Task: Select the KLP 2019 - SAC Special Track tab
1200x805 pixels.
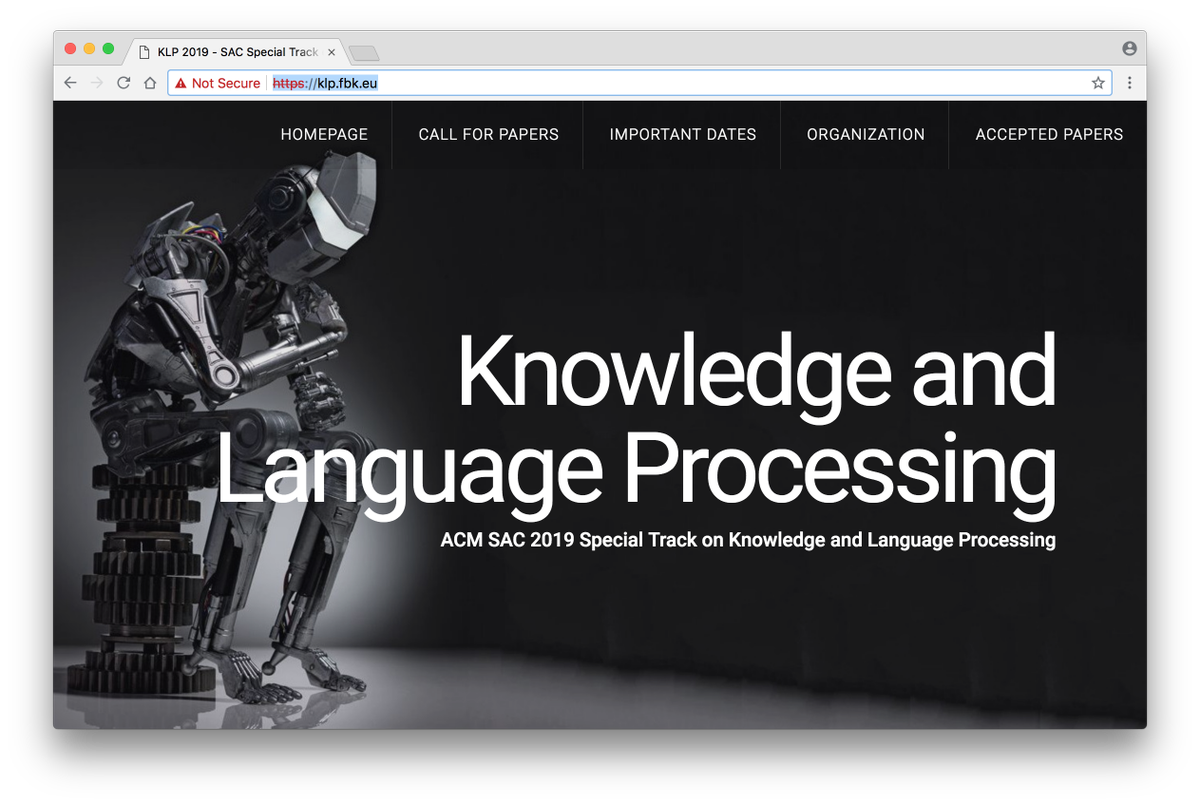Action: [x=236, y=52]
